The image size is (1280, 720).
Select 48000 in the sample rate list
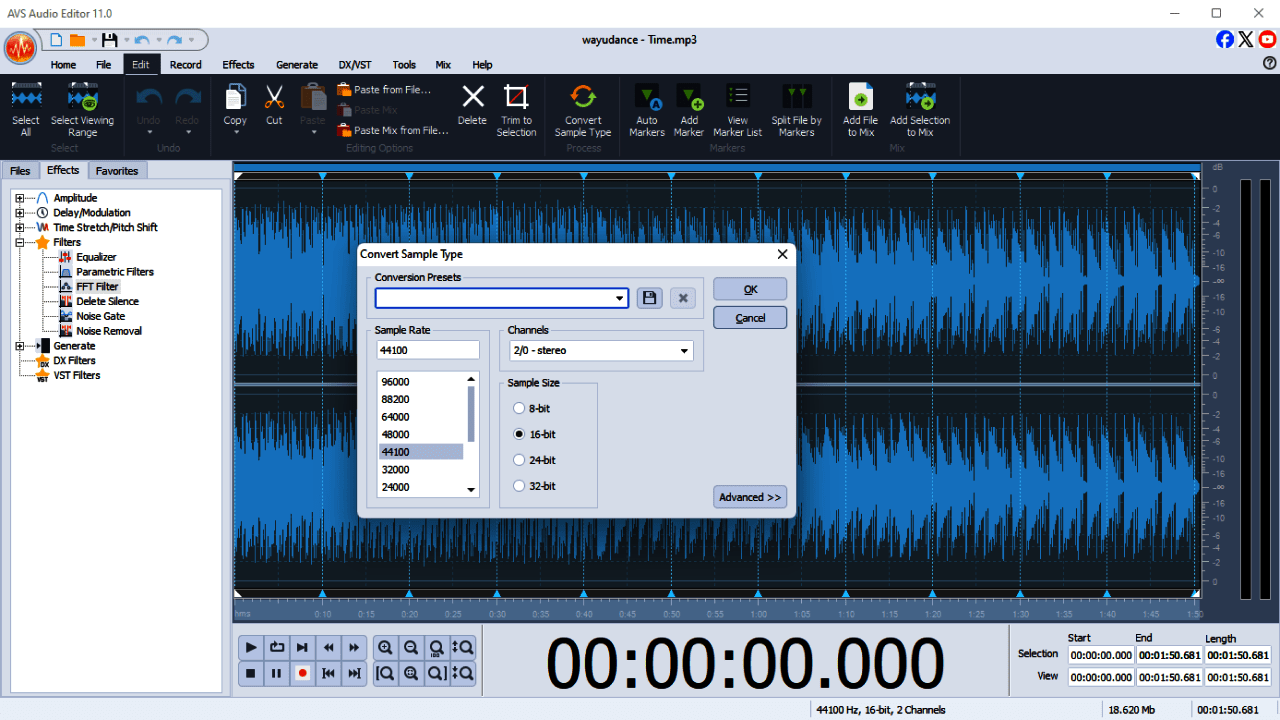click(x=396, y=434)
